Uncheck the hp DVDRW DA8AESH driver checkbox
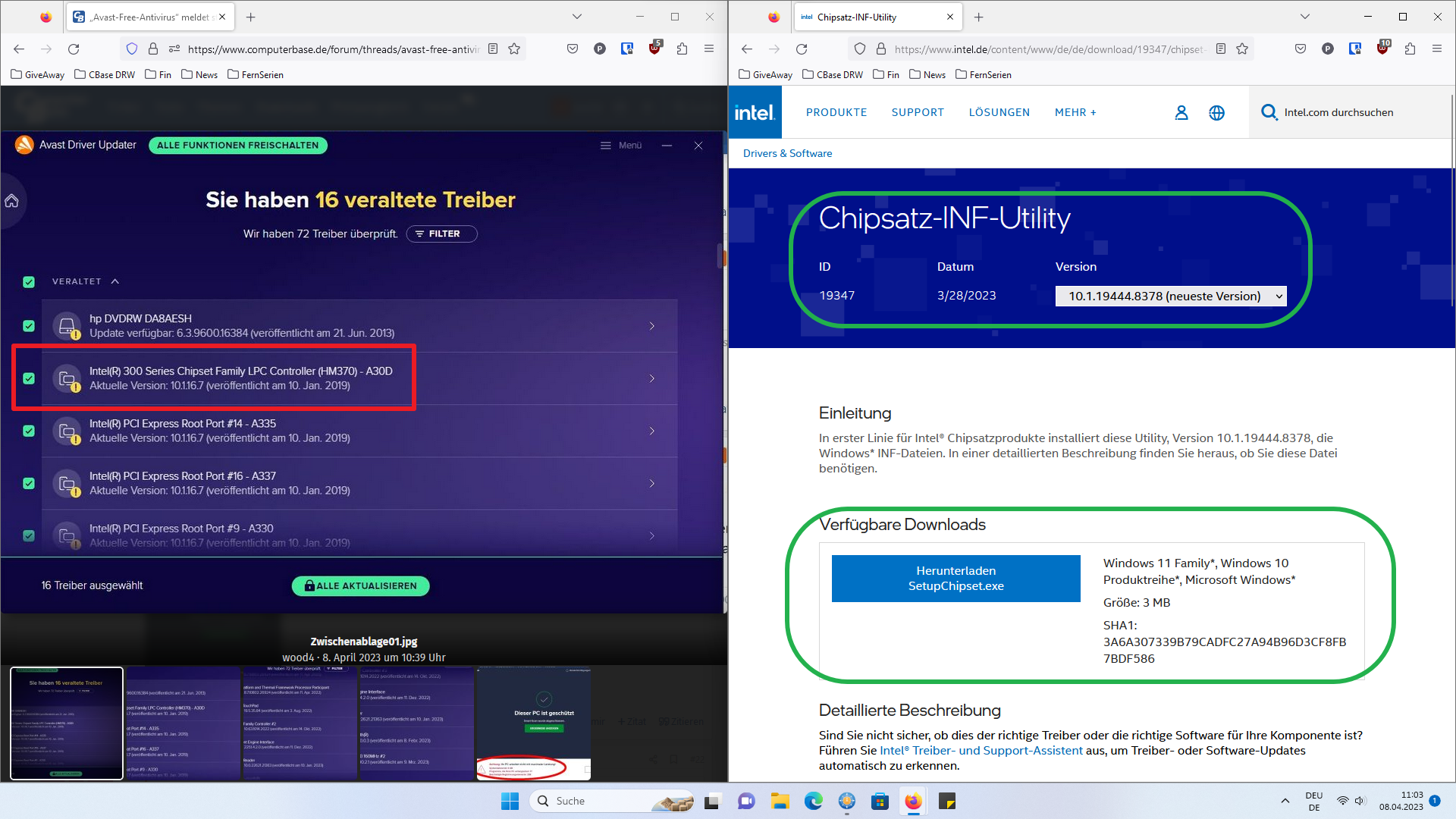The height and width of the screenshot is (819, 1456). click(29, 326)
